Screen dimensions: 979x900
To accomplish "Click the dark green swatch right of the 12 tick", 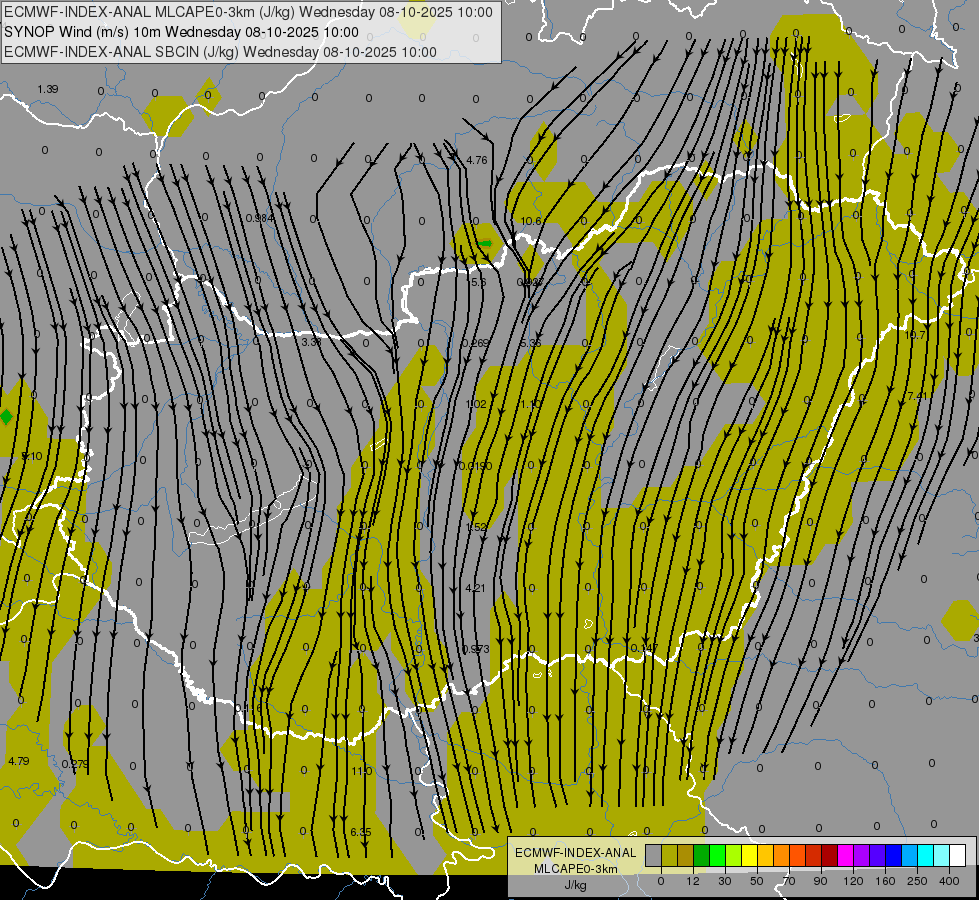I will coord(702,856).
